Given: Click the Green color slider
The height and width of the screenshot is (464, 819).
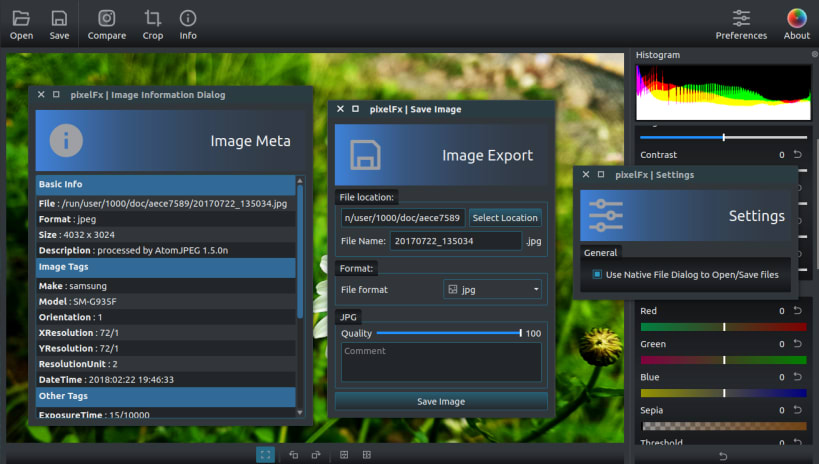Looking at the screenshot, I should point(723,360).
